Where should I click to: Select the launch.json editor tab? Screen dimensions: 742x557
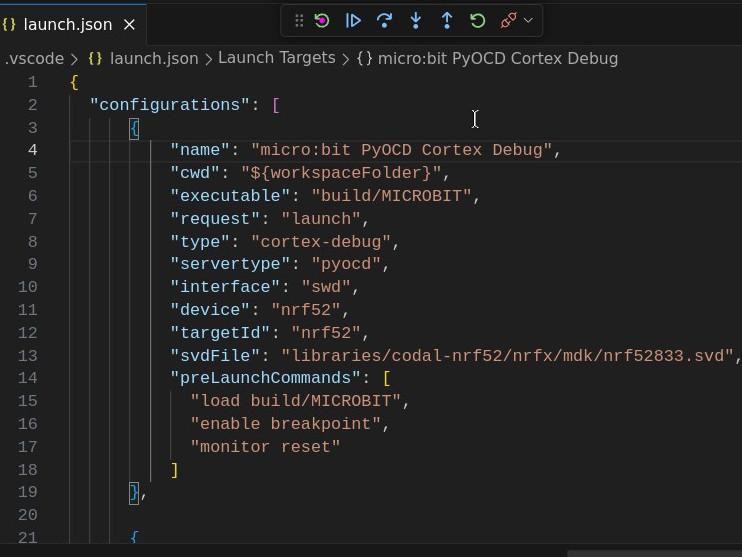point(69,25)
